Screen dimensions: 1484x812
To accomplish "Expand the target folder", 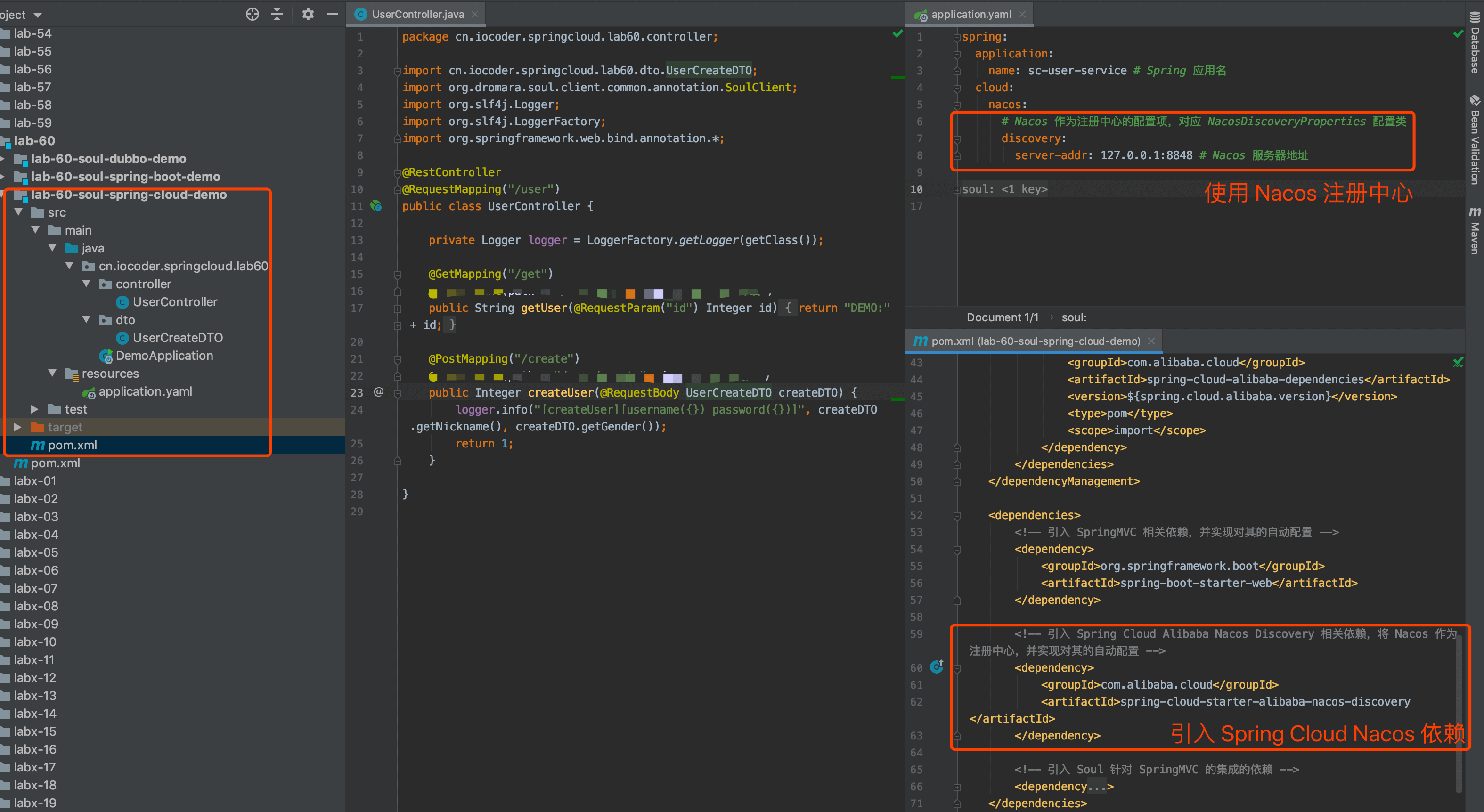I will click(x=17, y=427).
